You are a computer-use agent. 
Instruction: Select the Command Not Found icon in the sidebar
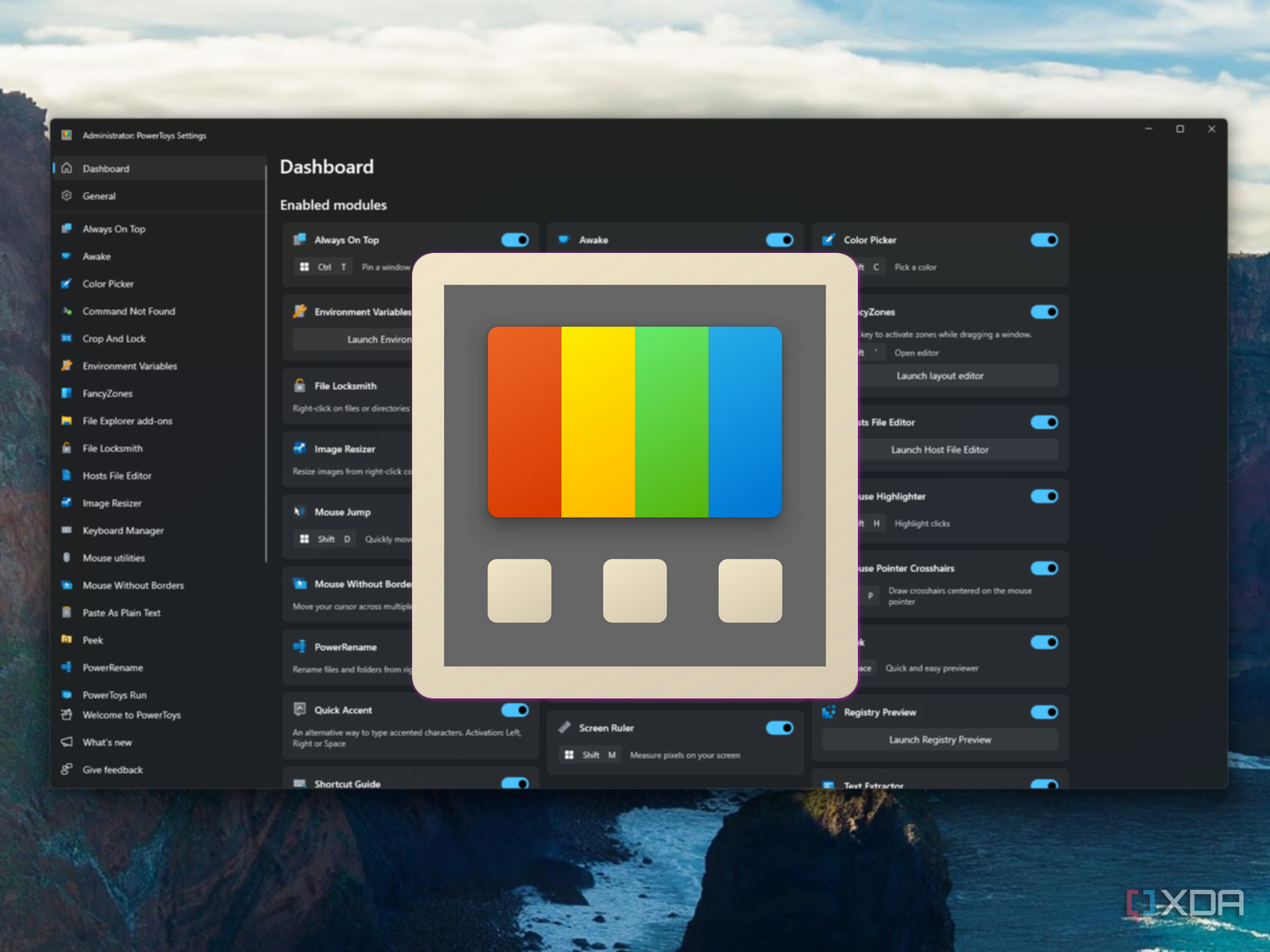click(67, 311)
